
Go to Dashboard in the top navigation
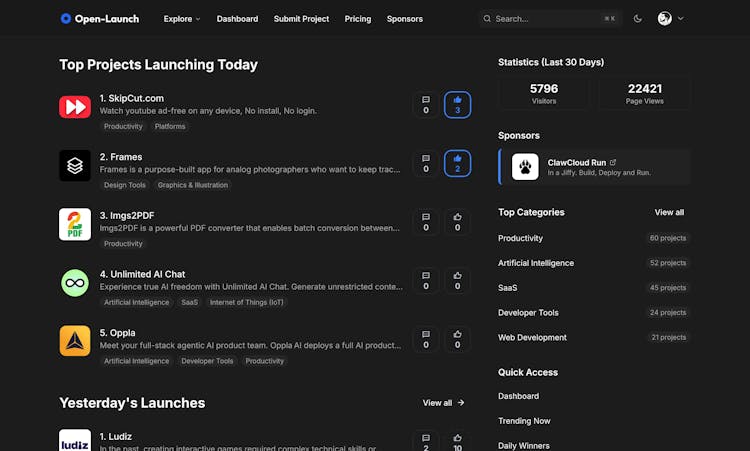237,19
